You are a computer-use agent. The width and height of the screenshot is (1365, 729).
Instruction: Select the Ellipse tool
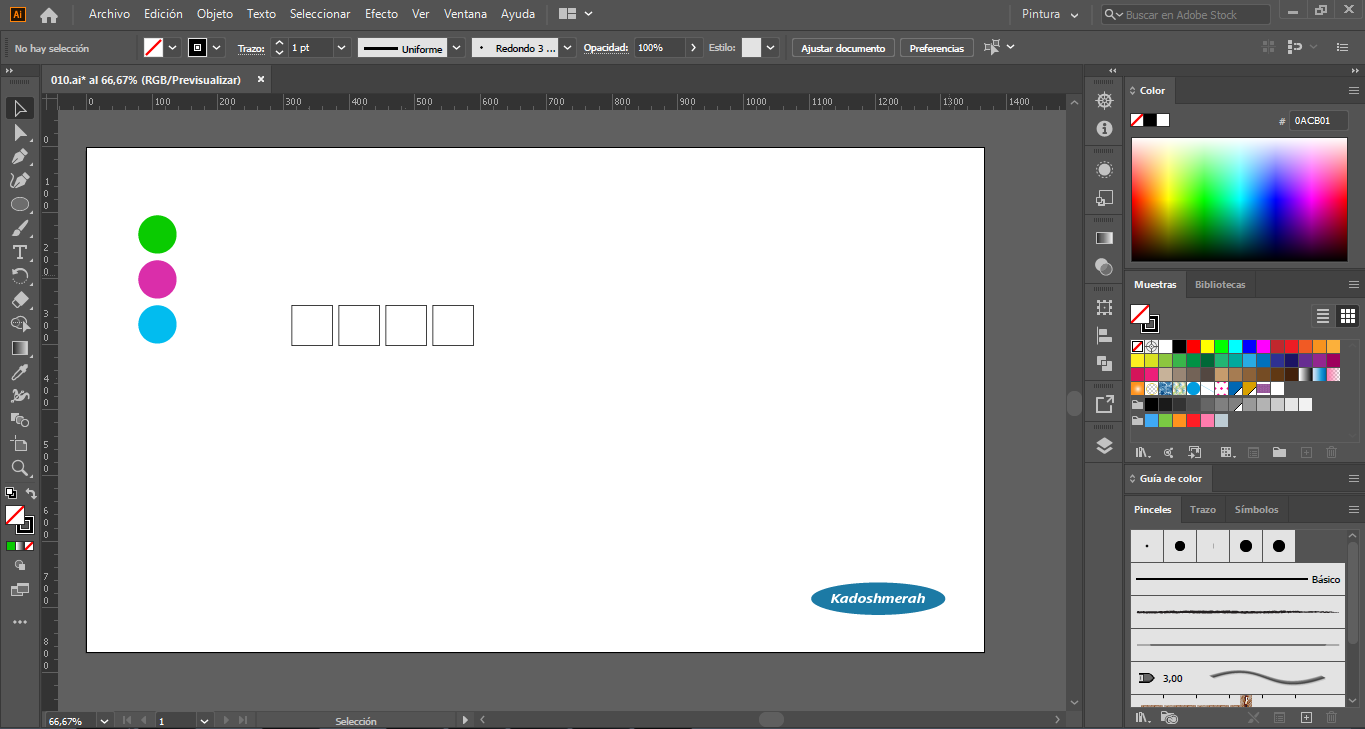(19, 204)
